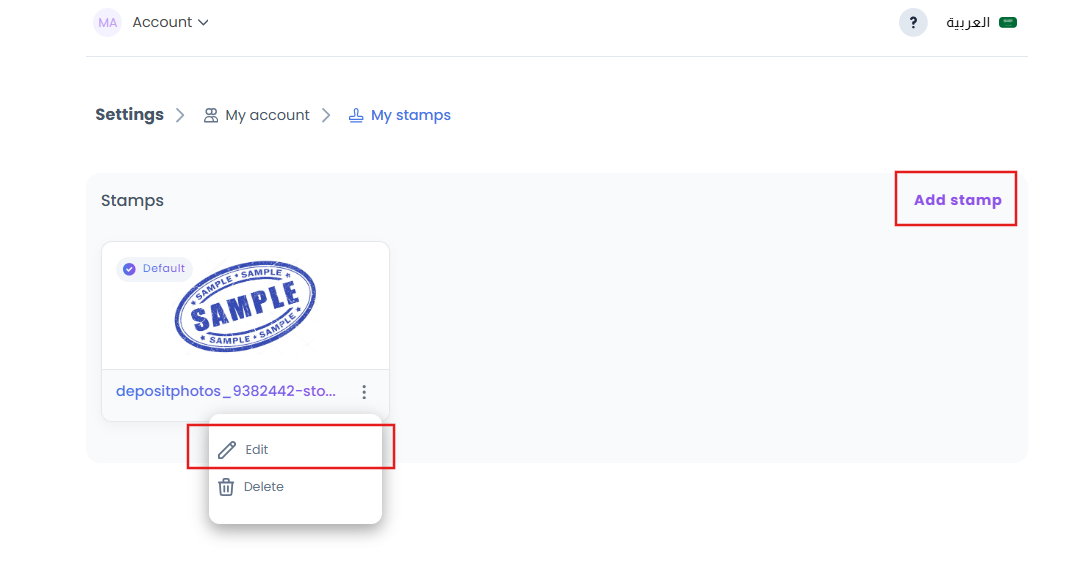This screenshot has width=1075, height=583.
Task: Select the My stamps breadcrumb label
Action: (410, 115)
